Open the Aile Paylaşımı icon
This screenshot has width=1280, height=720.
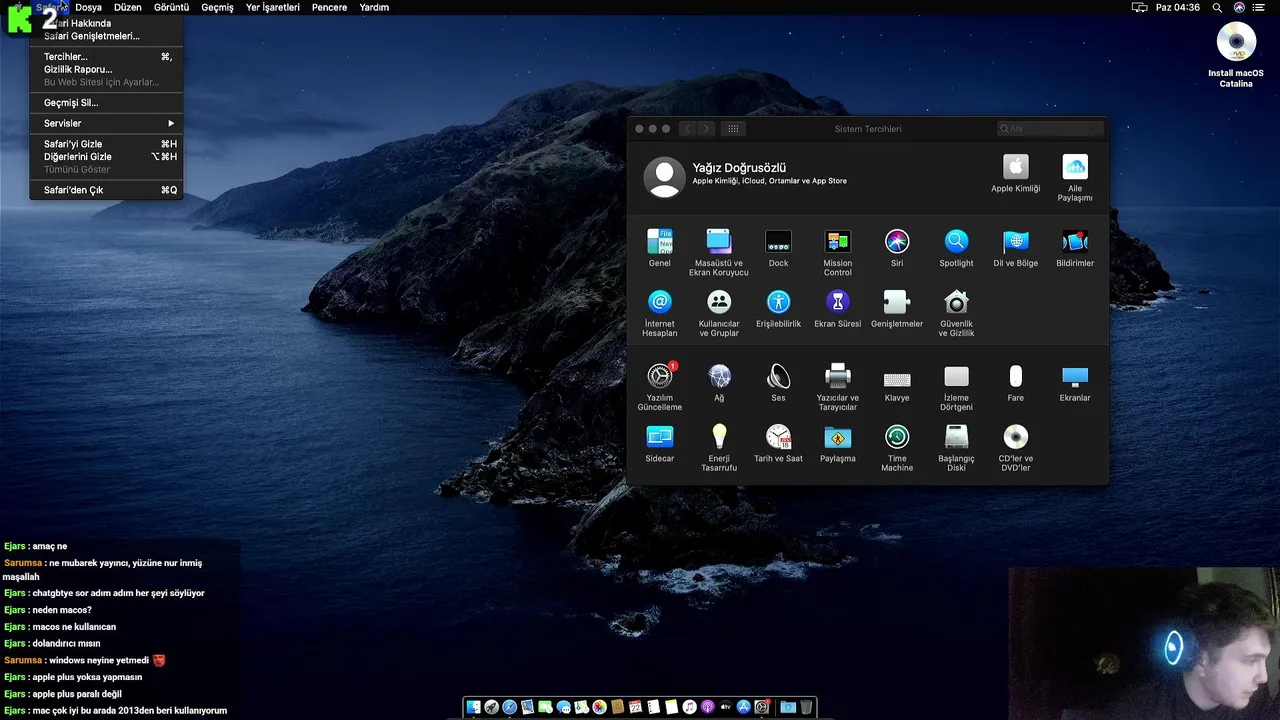(x=1075, y=177)
